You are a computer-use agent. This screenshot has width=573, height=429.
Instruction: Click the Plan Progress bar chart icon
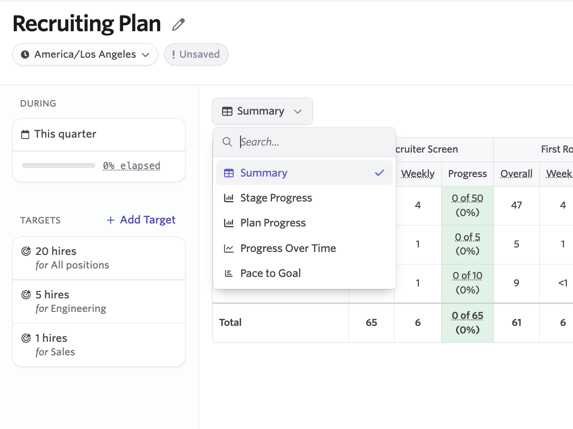[228, 223]
